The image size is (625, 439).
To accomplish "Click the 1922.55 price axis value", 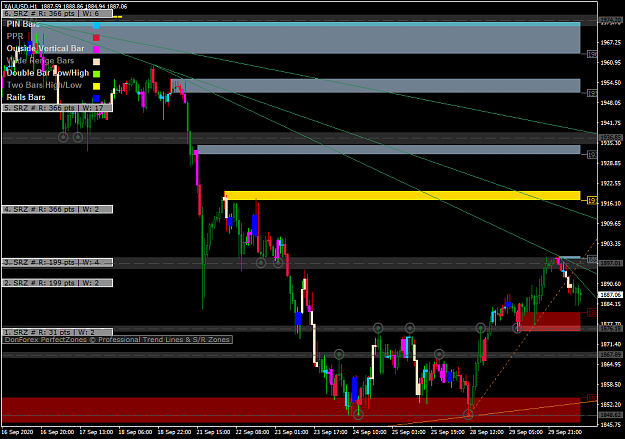I will pyautogui.click(x=610, y=183).
